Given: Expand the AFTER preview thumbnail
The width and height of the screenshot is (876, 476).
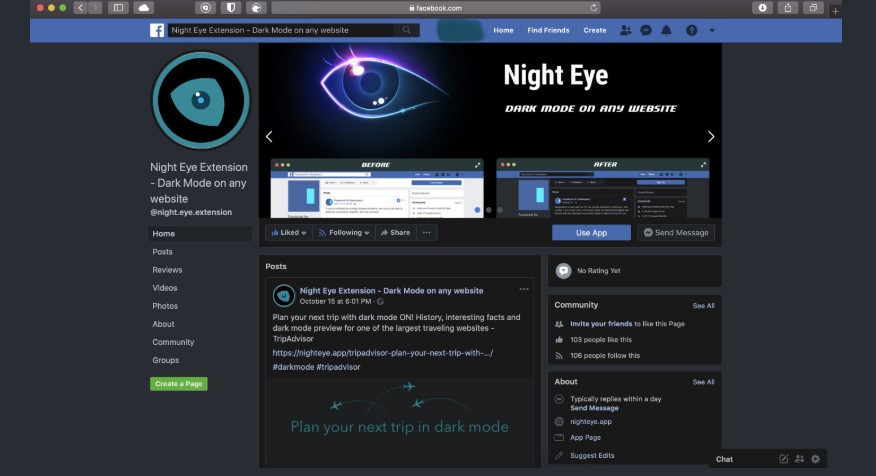Looking at the screenshot, I should pyautogui.click(x=703, y=164).
